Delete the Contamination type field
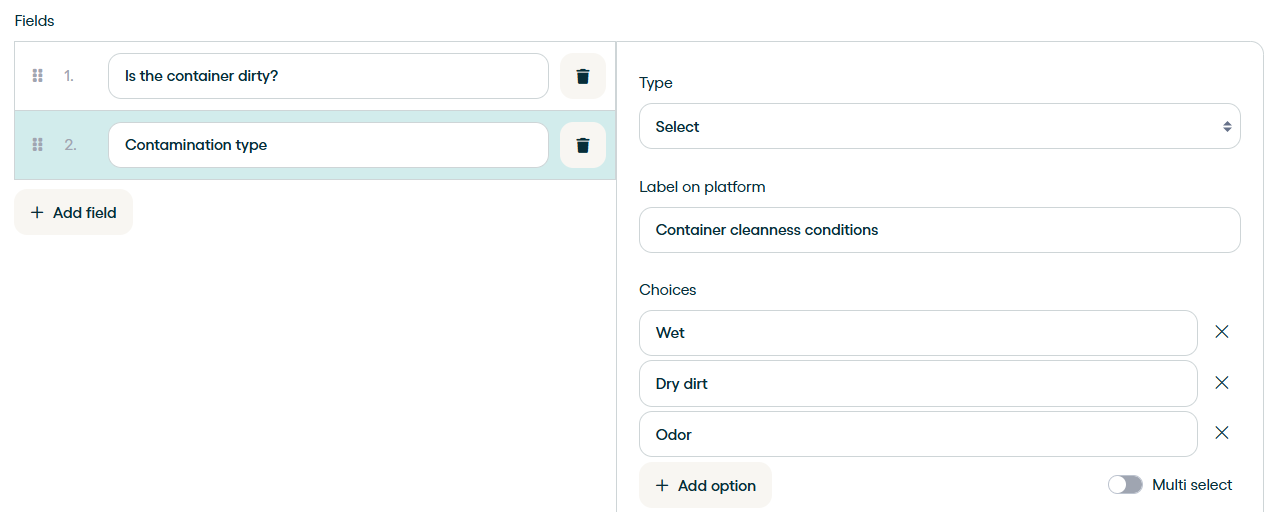Viewport: 1276px width, 512px height. (583, 145)
